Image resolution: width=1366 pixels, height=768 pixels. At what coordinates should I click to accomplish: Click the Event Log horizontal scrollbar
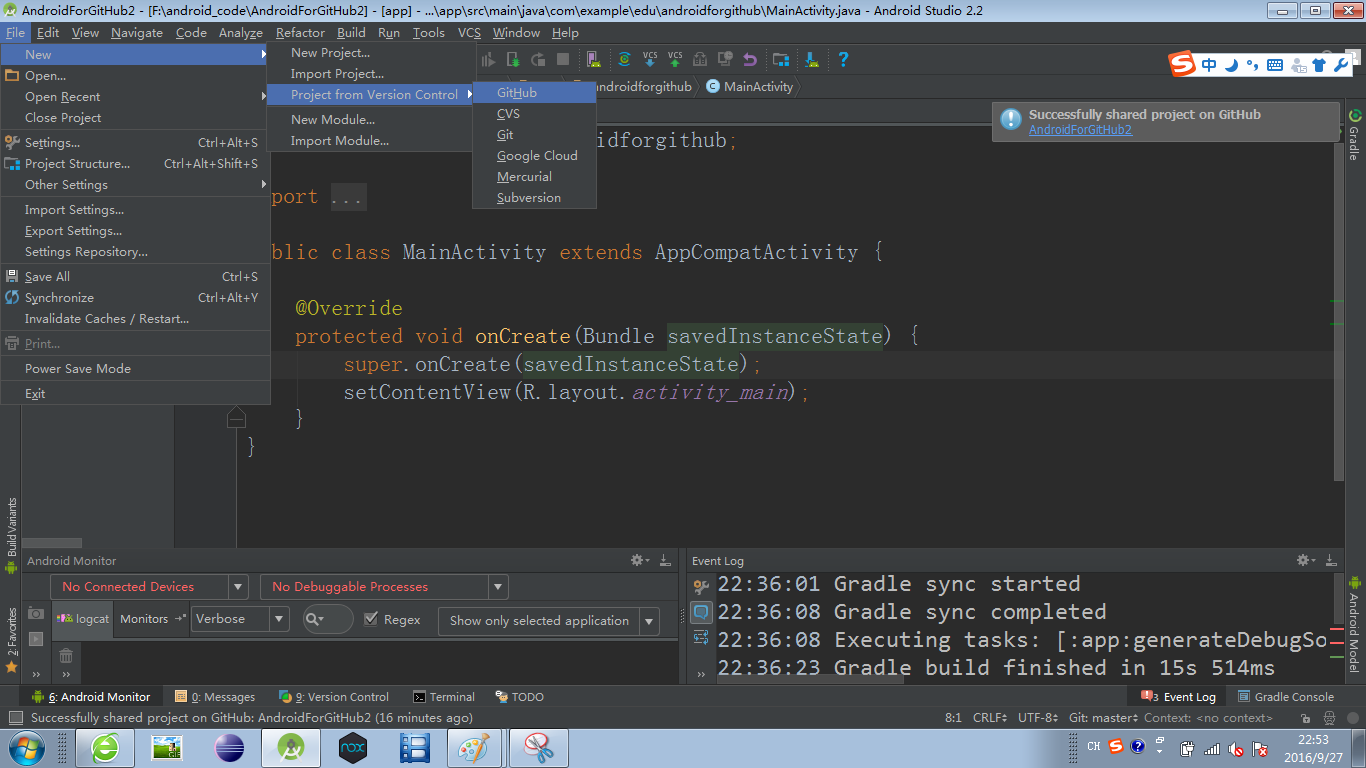click(x=810, y=679)
